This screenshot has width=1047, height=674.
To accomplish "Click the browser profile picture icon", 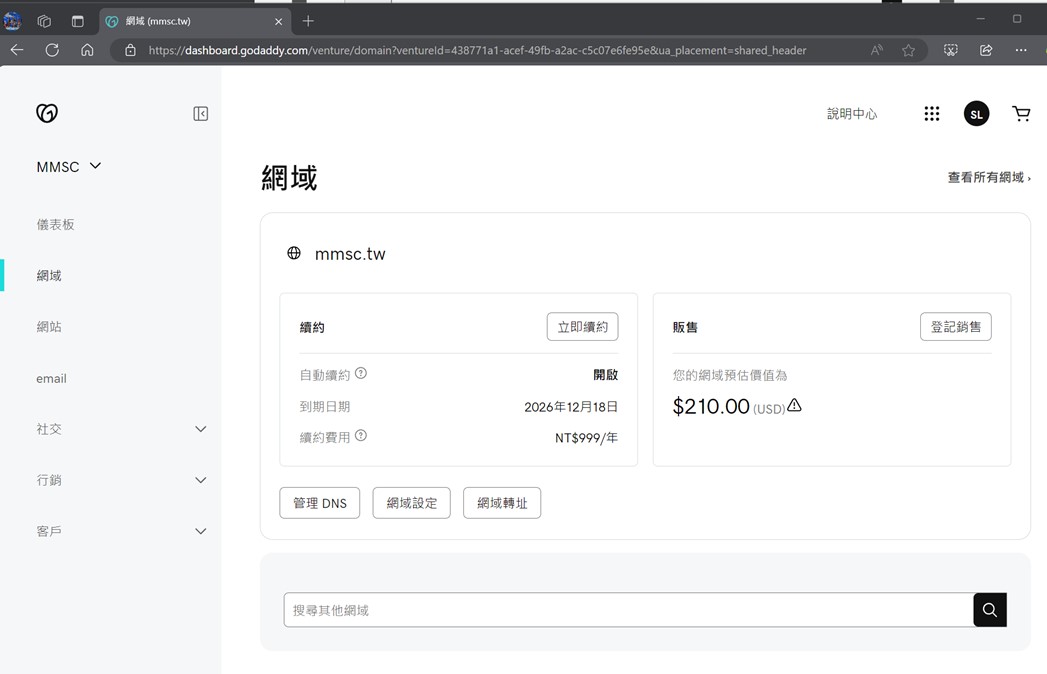I will point(12,21).
